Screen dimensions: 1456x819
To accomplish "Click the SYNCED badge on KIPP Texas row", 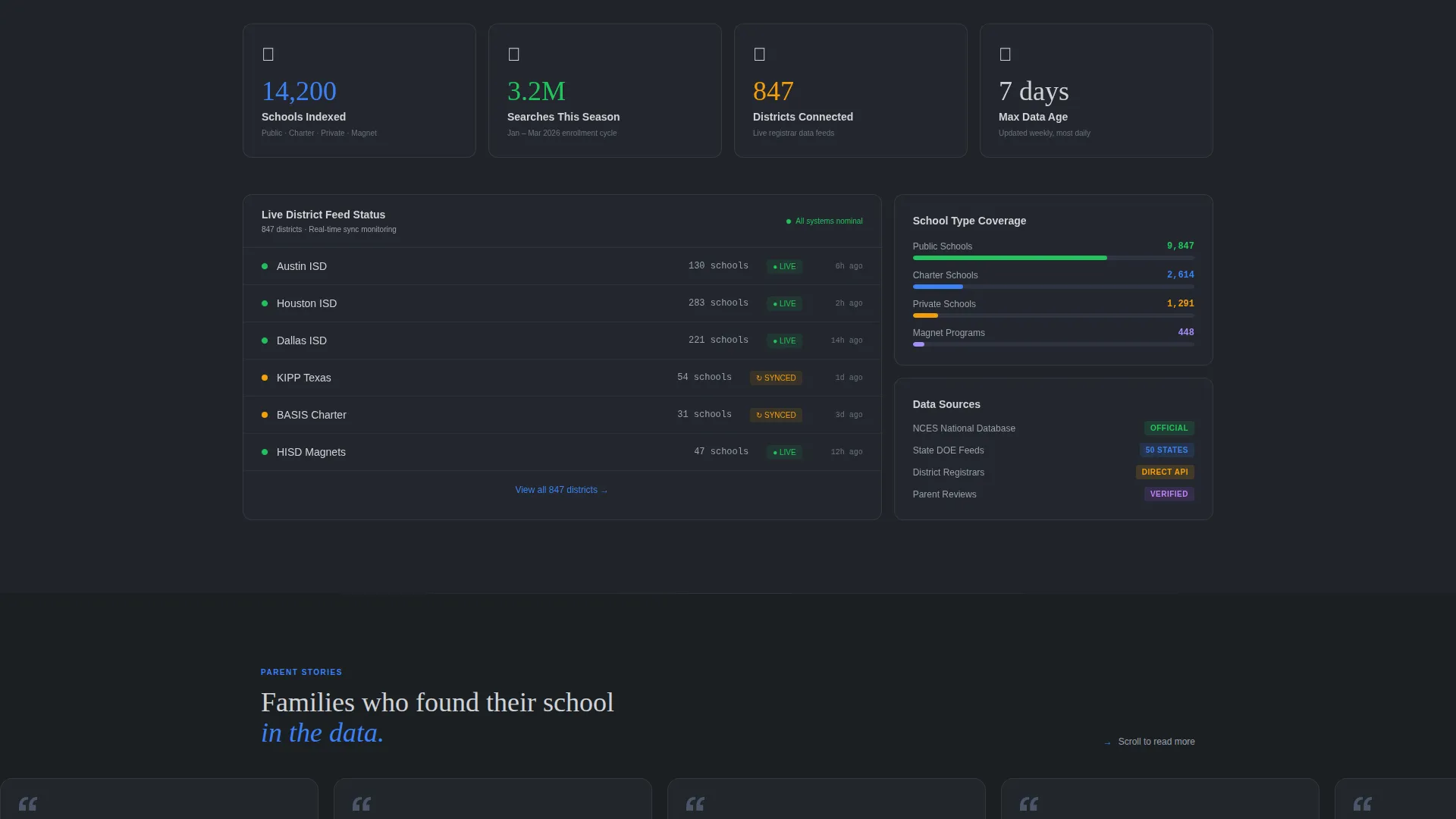I will 776,378.
